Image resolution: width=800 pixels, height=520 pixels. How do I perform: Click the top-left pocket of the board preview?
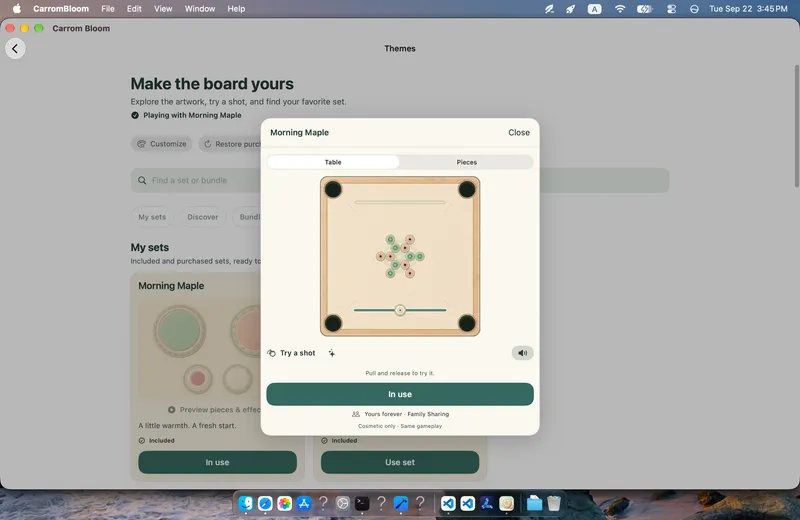(333, 189)
